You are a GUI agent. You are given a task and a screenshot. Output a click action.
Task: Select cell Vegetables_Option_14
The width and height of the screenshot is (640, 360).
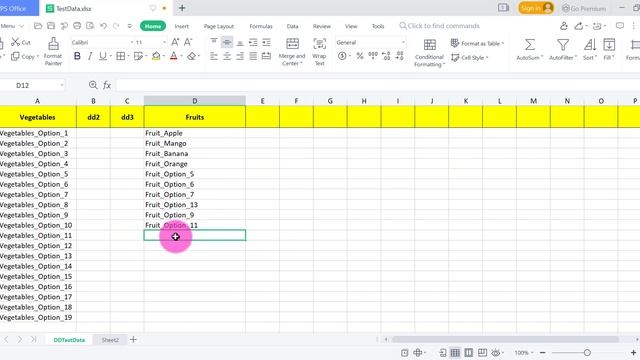(38, 266)
